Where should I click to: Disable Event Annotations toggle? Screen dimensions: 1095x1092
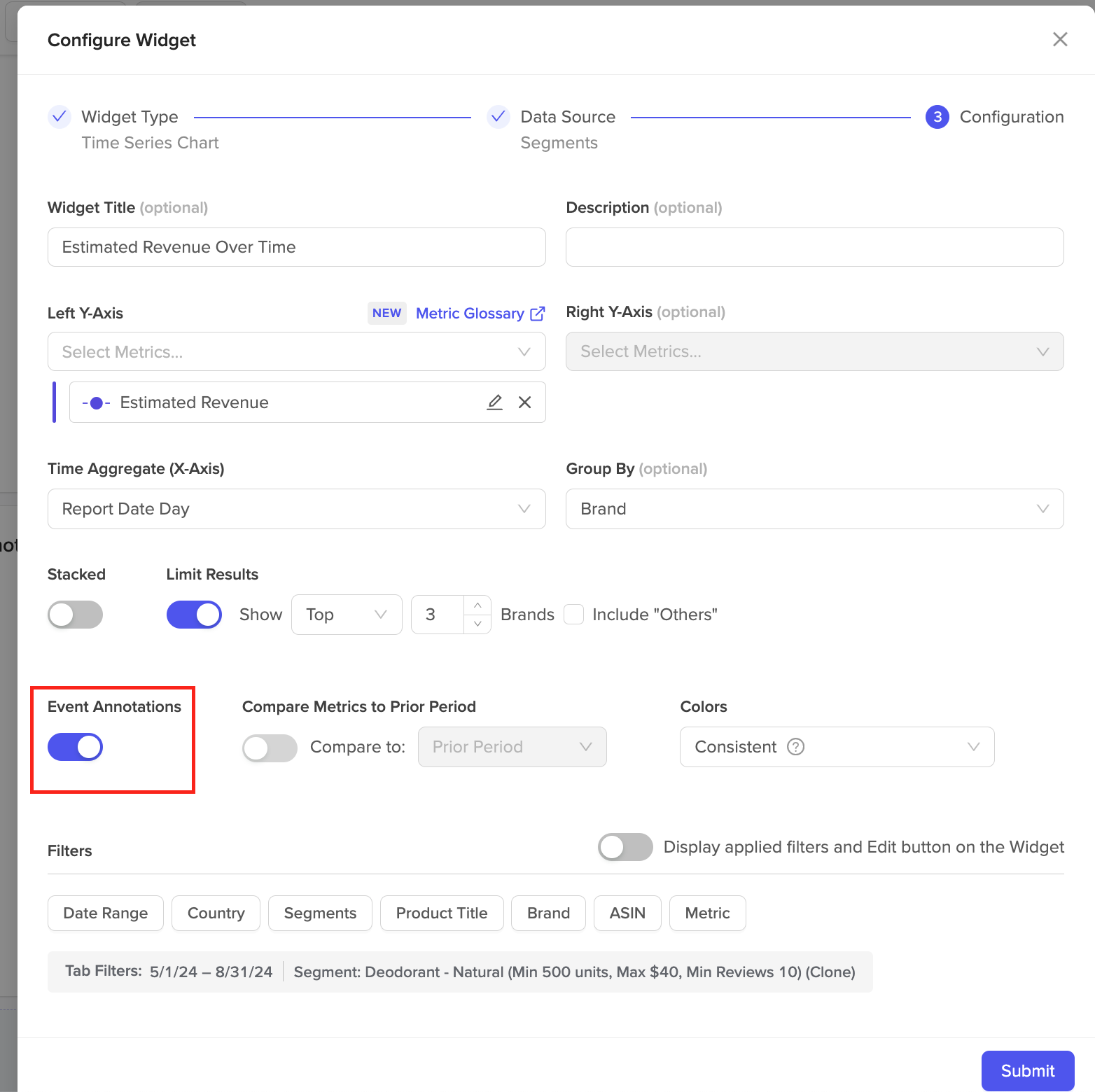click(x=75, y=747)
